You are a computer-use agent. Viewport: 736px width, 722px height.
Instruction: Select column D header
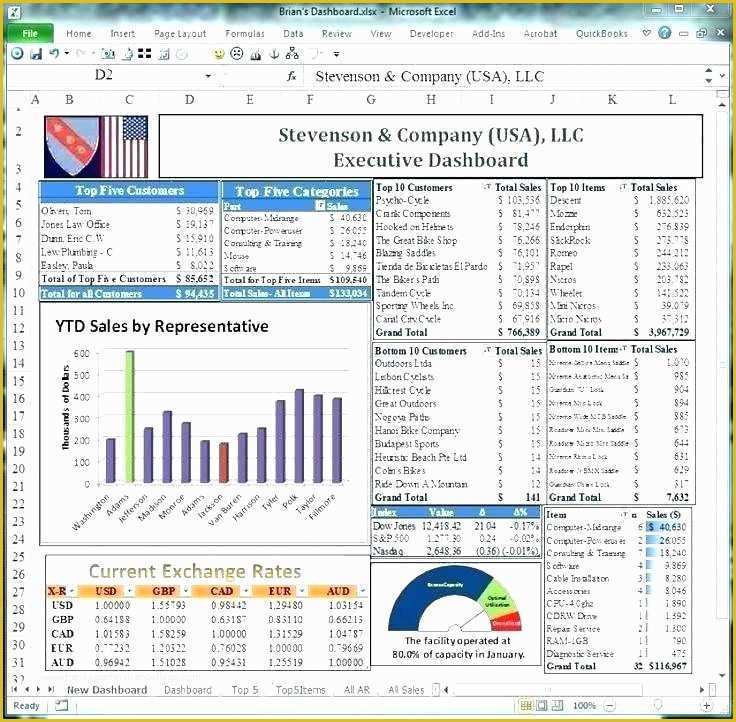tap(189, 100)
